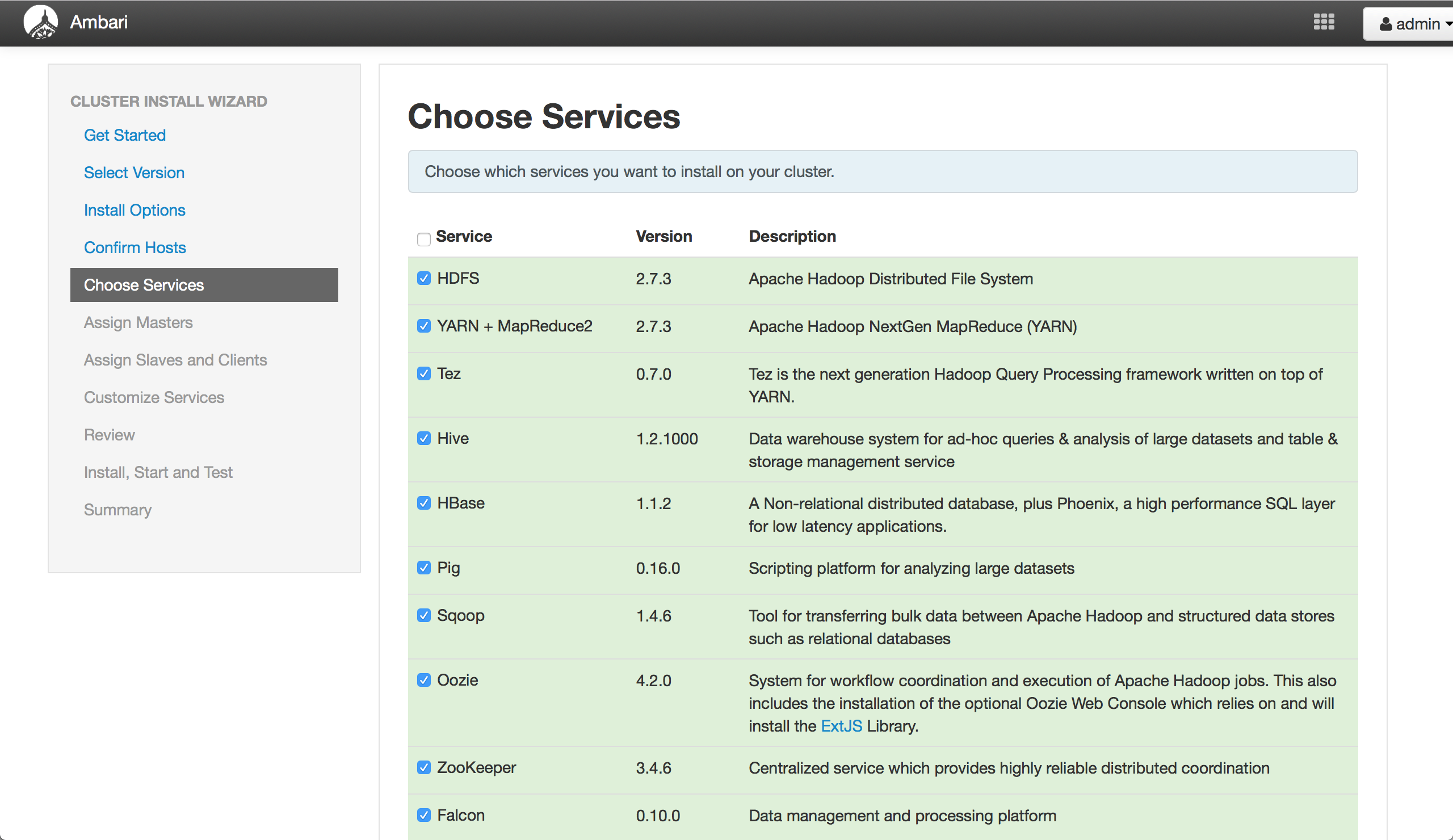Viewport: 1453px width, 840px height.
Task: Click the Choose Services page heading
Action: [544, 116]
